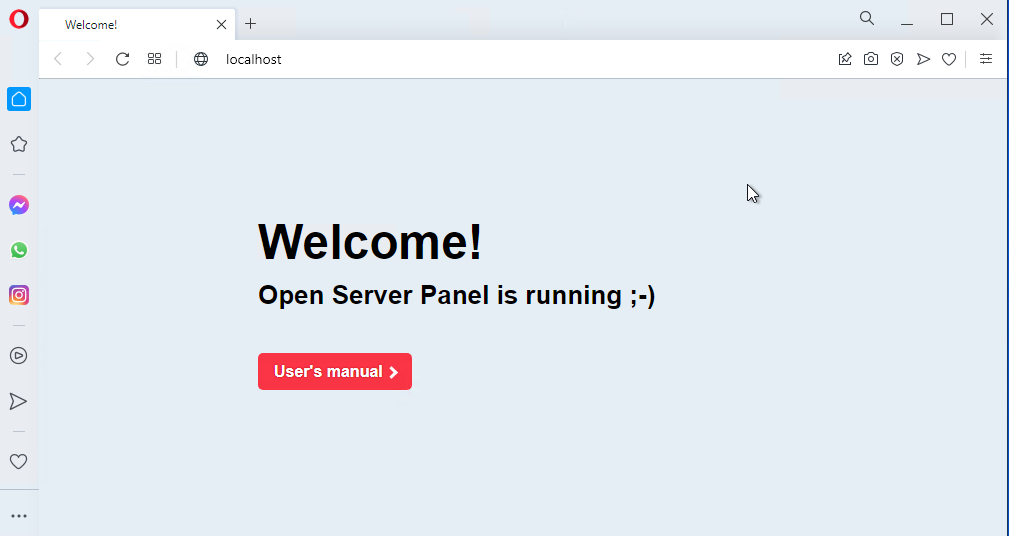This screenshot has height=536, width=1009.
Task: Select the Welcome! tab
Action: point(137,24)
